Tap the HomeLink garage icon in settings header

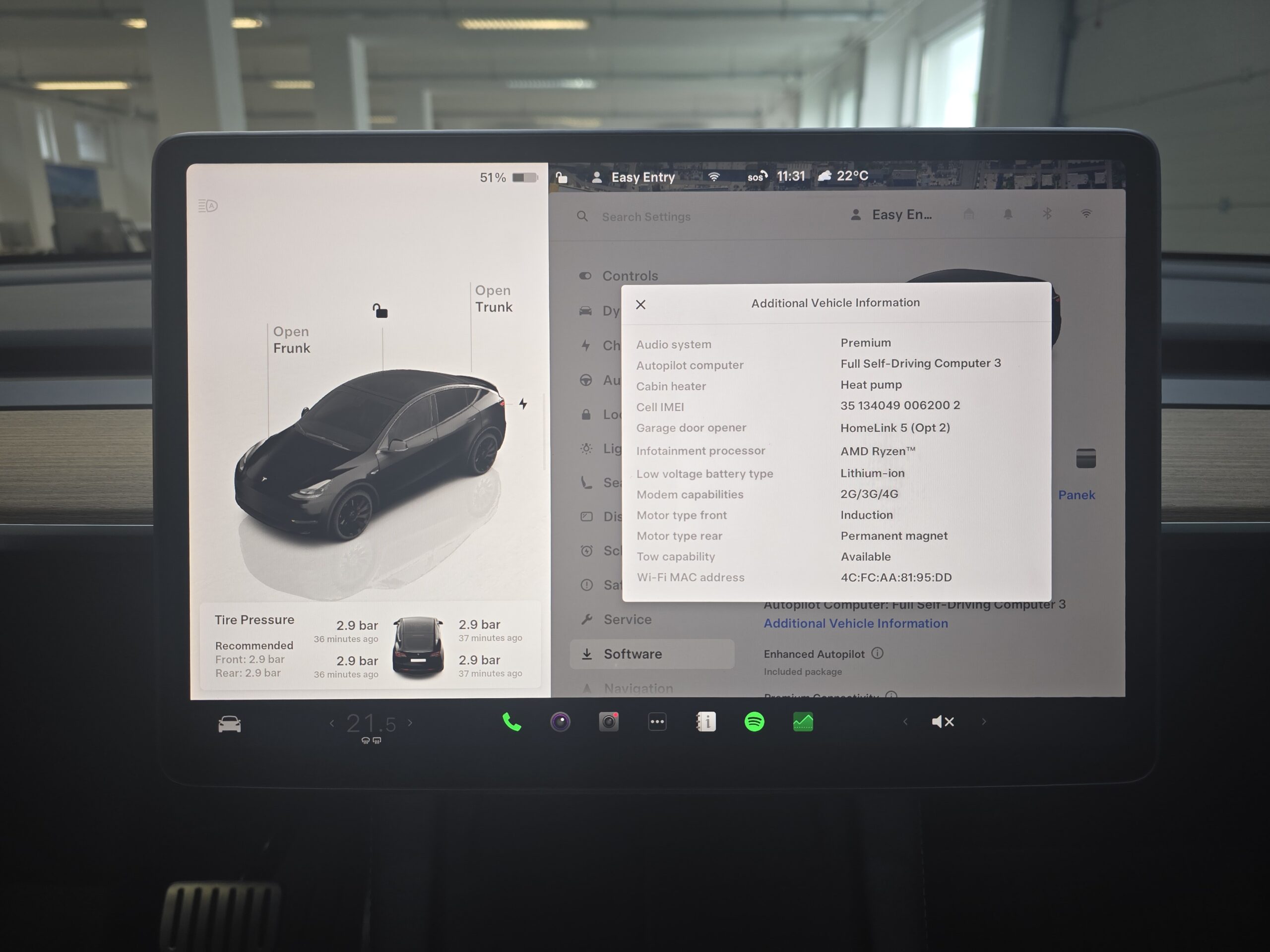[x=968, y=214]
